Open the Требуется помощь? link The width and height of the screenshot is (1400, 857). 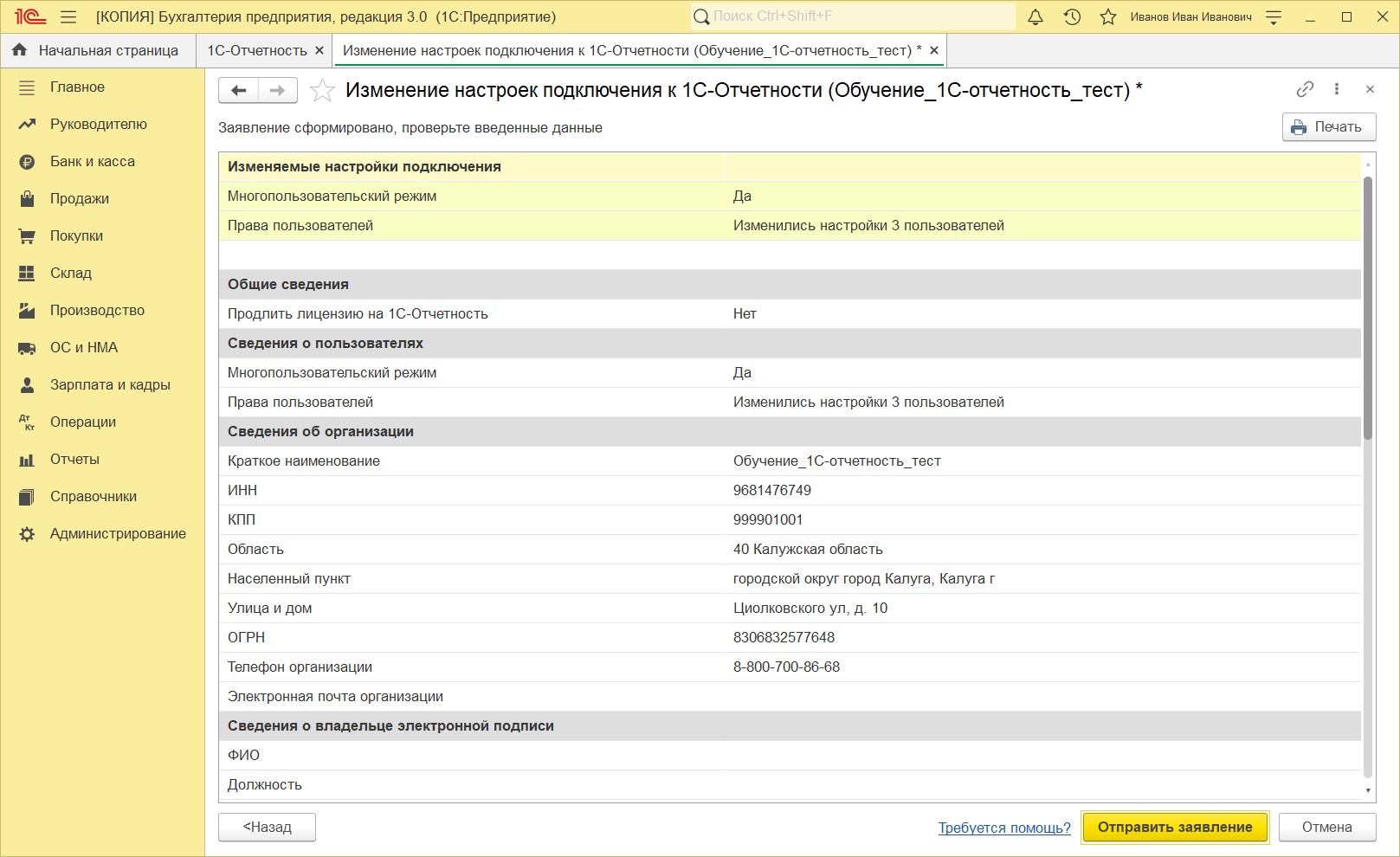tap(1004, 828)
